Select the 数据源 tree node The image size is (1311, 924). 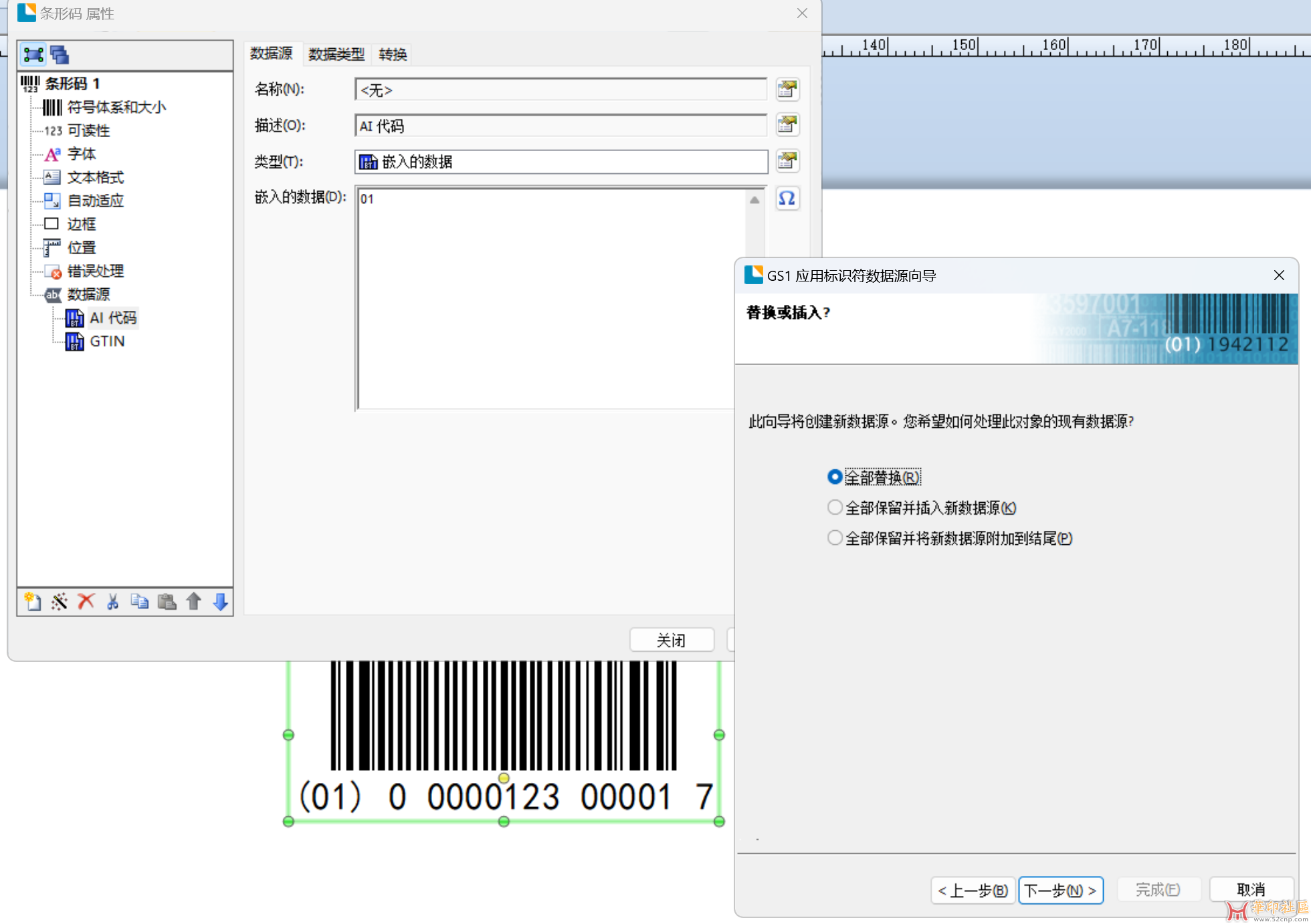[x=88, y=294]
